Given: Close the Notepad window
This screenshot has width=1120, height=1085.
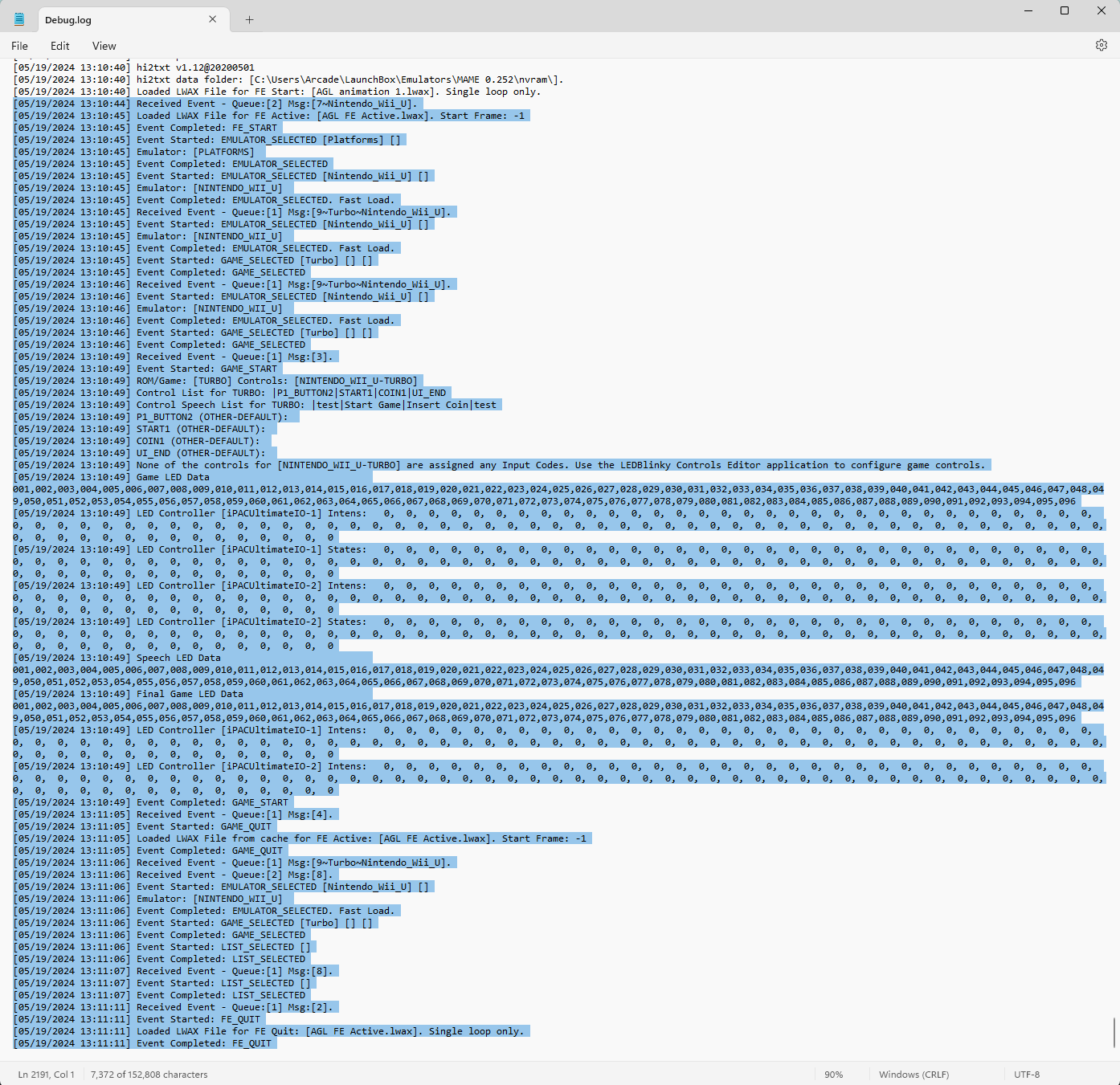Looking at the screenshot, I should point(1102,10).
